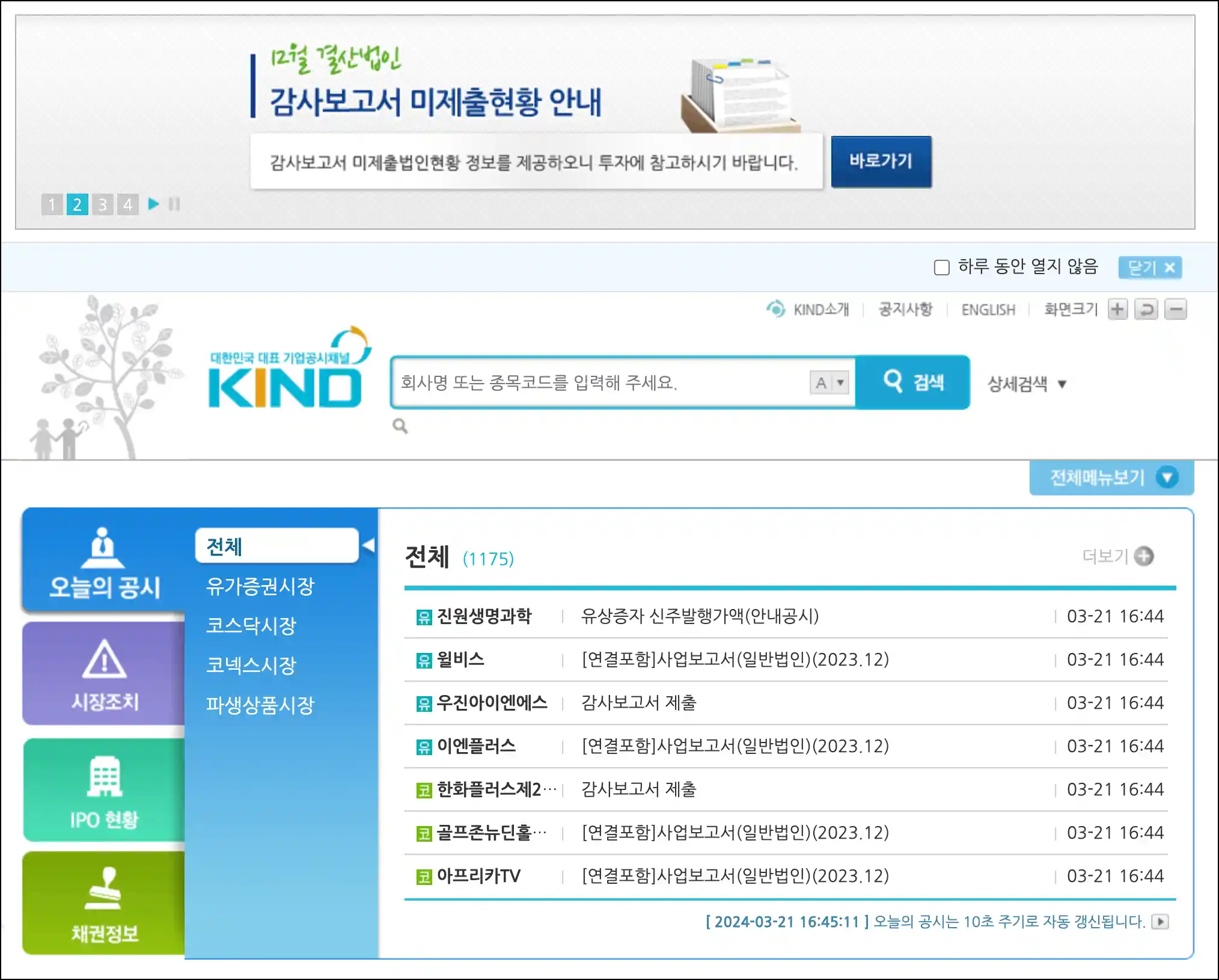Click the market badge beside 우진아이엔에스
Screen dimensions: 1219x980
[424, 703]
